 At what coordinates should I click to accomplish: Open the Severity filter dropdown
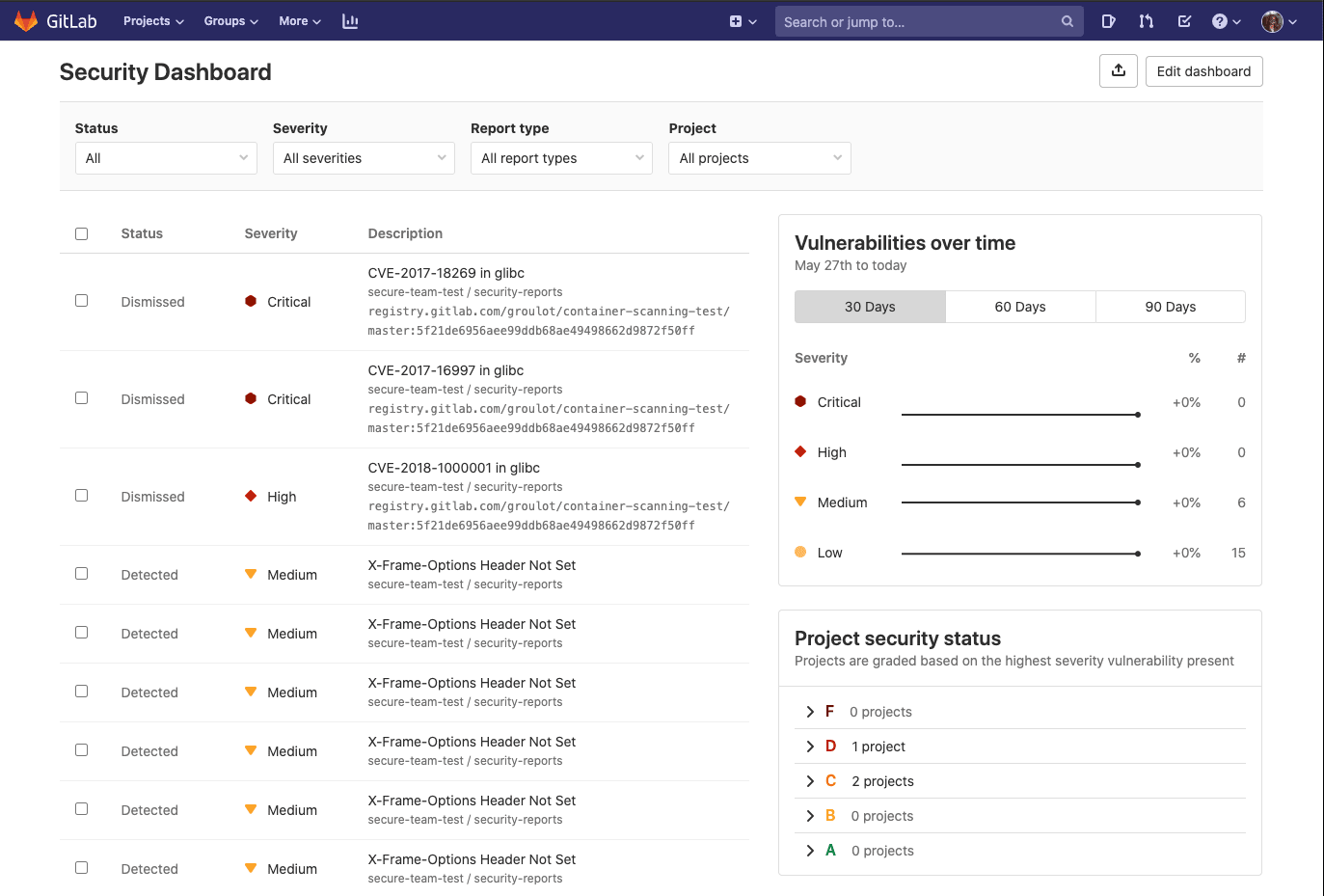(x=364, y=157)
